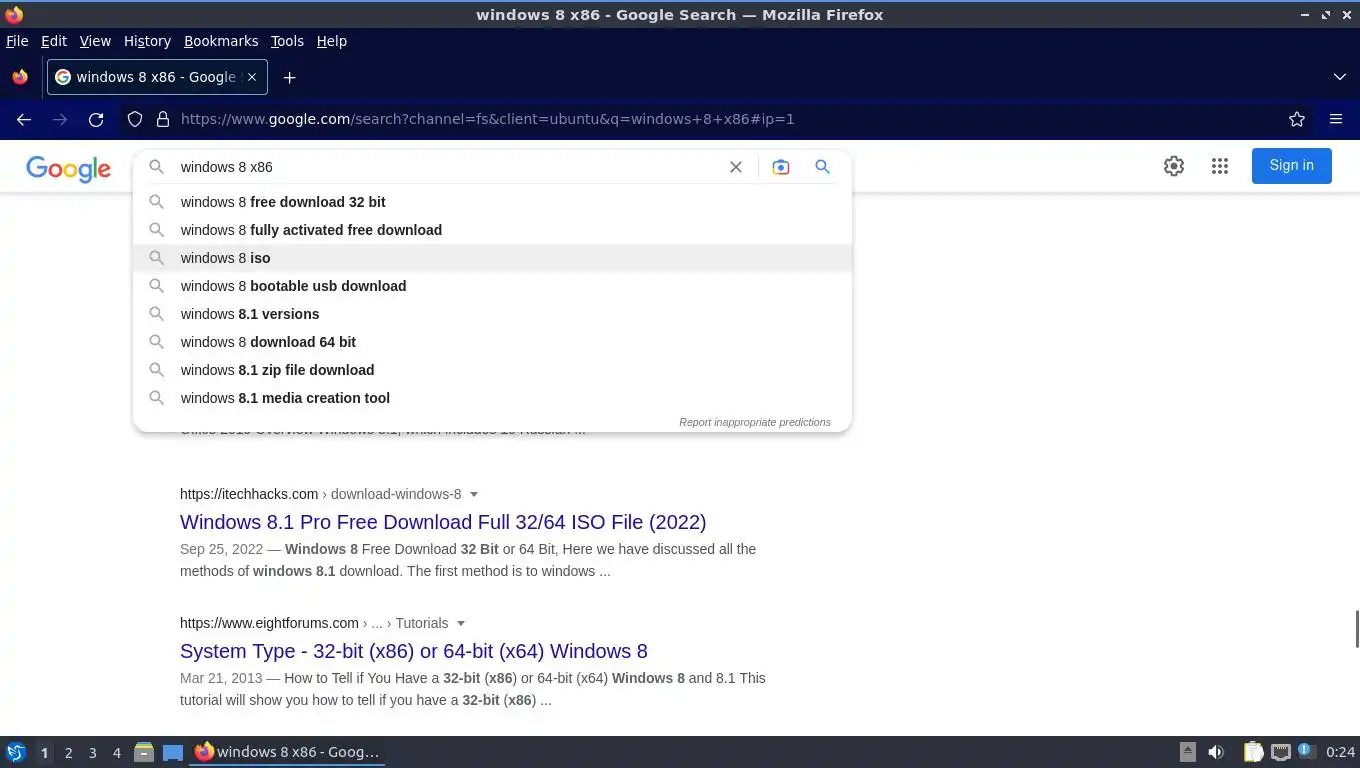The width and height of the screenshot is (1360, 768).
Task: Open the network tray icon
Action: (1280, 752)
